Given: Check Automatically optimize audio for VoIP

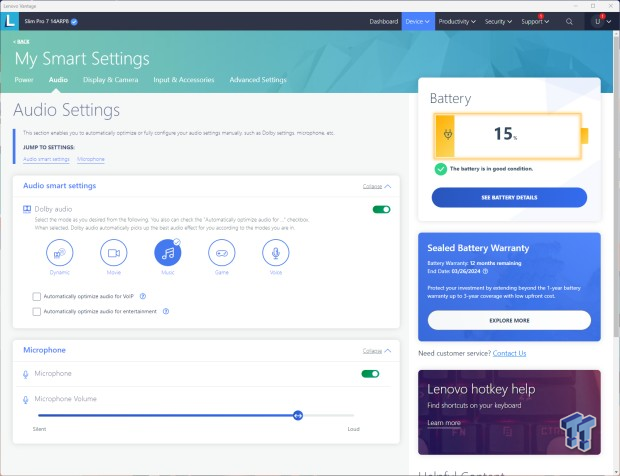Looking at the screenshot, I should (36, 297).
